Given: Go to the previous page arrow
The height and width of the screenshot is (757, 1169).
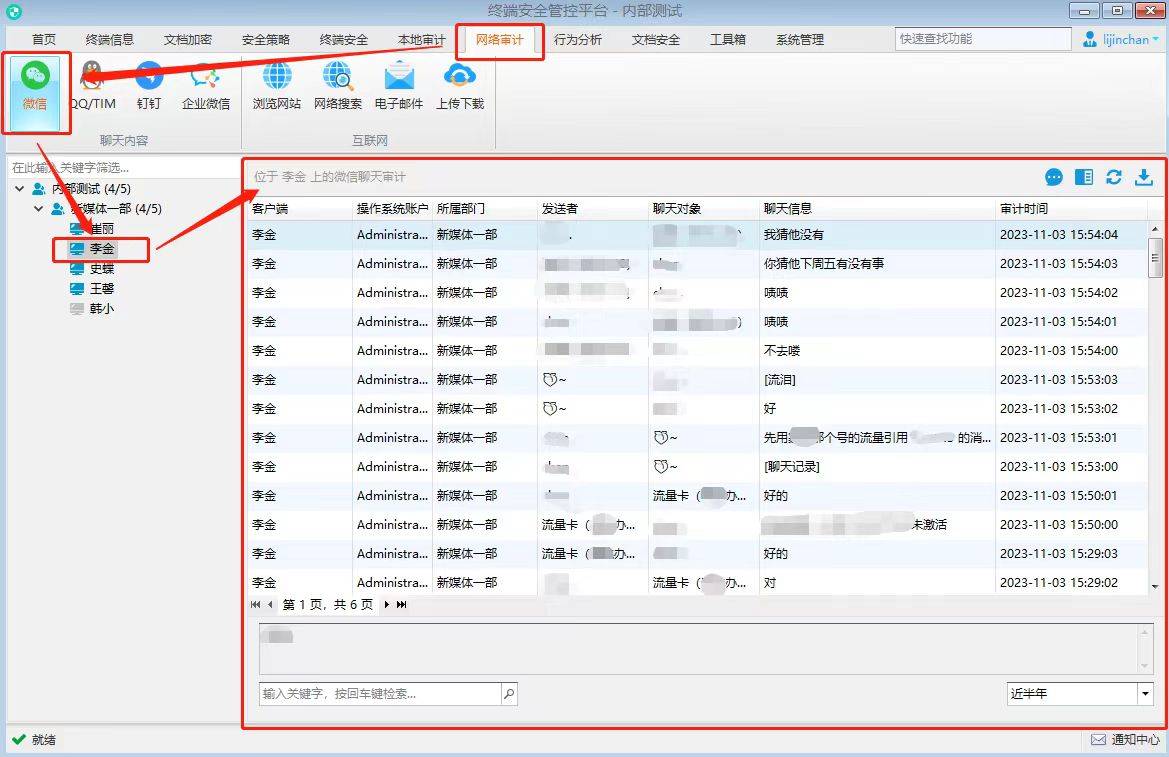Looking at the screenshot, I should click(x=270, y=604).
